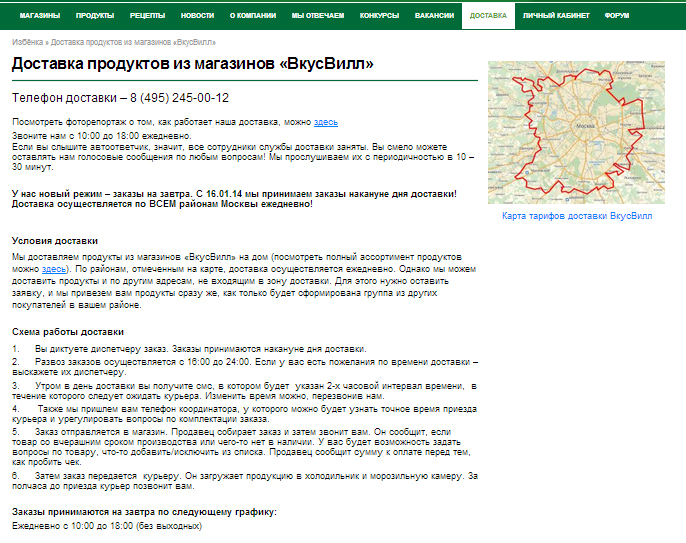The width and height of the screenshot is (686, 543).
Task: Follow the 'здесь' link to the delivery photo report
Action: [326, 122]
